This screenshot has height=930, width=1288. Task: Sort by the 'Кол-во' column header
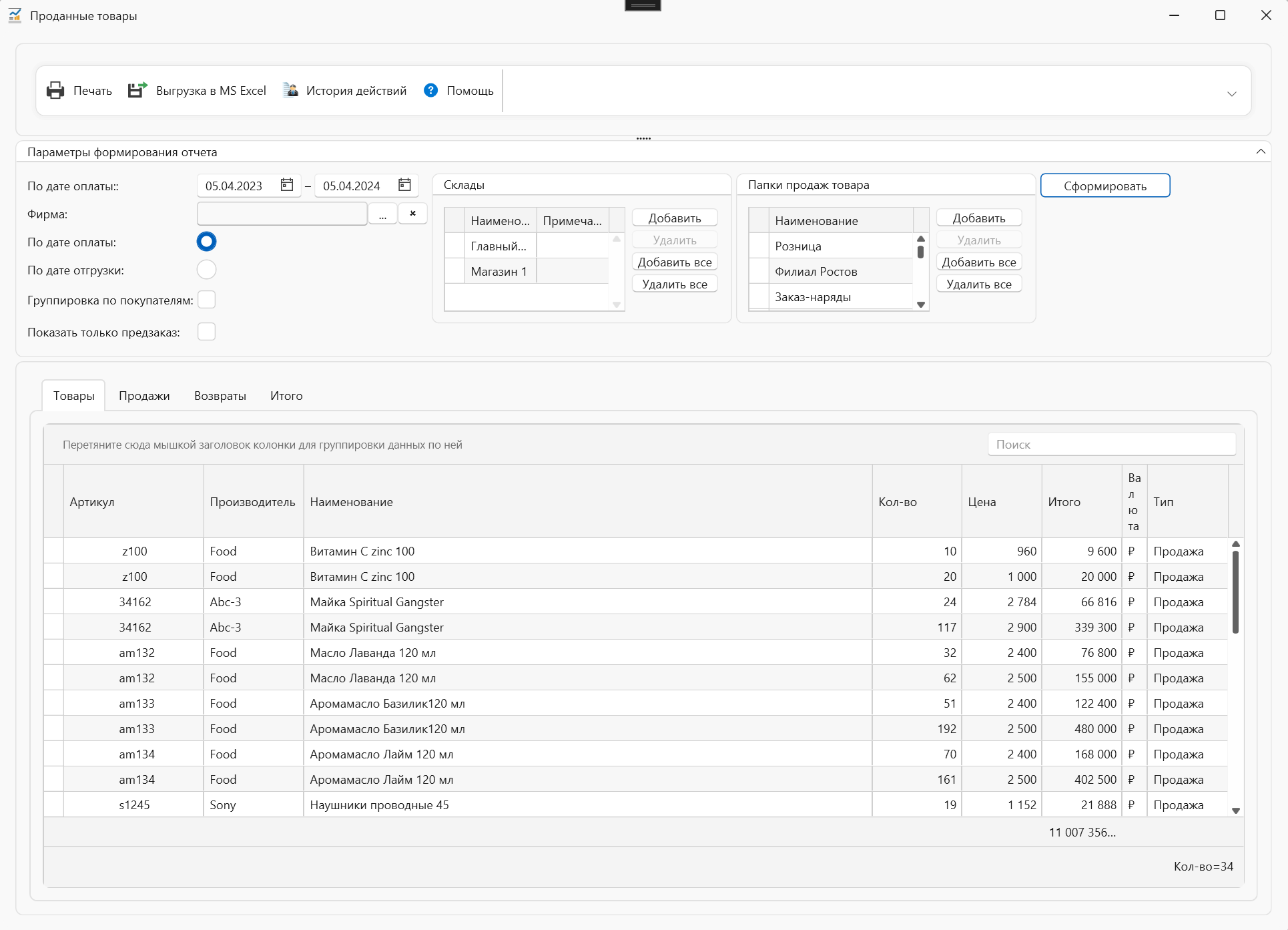[x=917, y=501]
